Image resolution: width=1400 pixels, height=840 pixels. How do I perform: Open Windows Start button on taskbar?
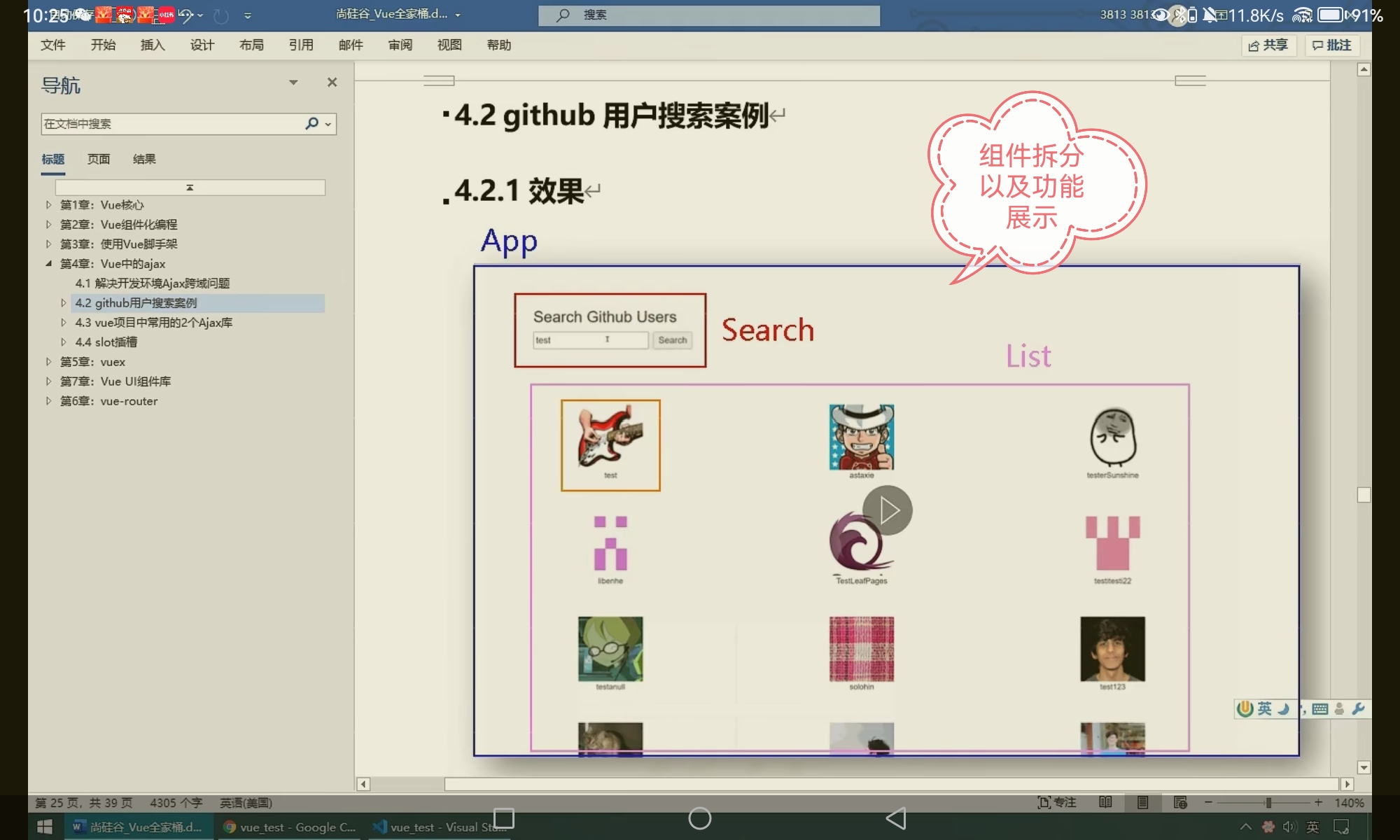click(44, 827)
